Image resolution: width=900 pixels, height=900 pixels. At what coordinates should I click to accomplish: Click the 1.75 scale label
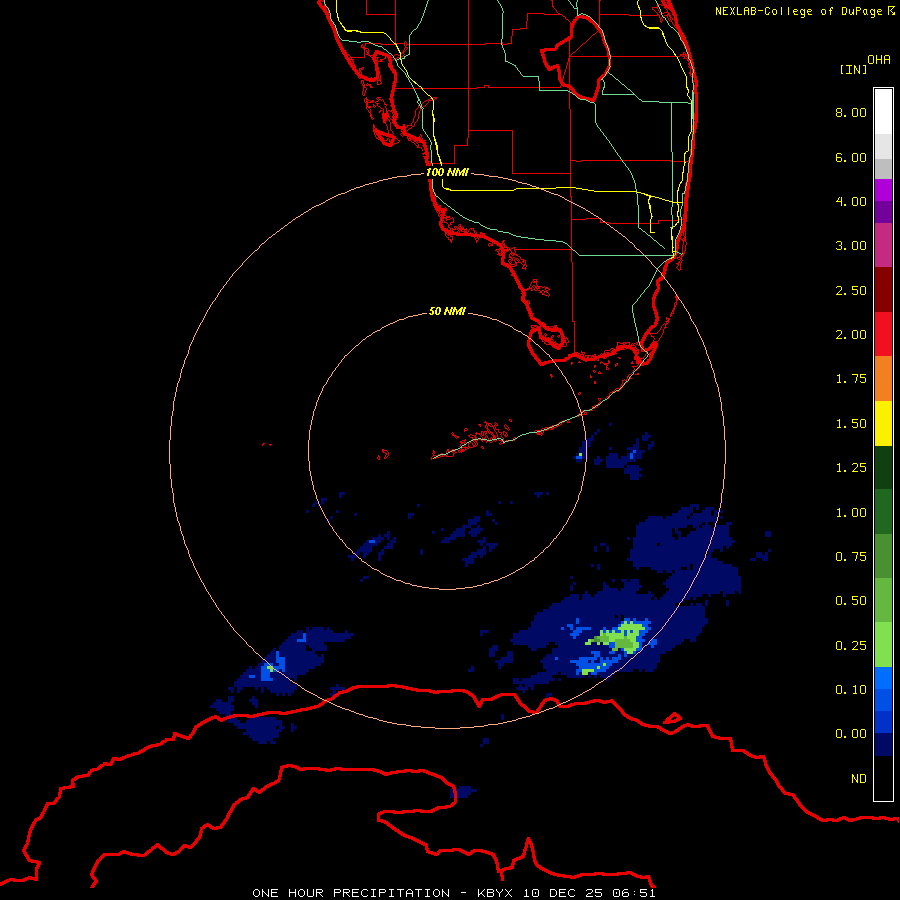851,379
